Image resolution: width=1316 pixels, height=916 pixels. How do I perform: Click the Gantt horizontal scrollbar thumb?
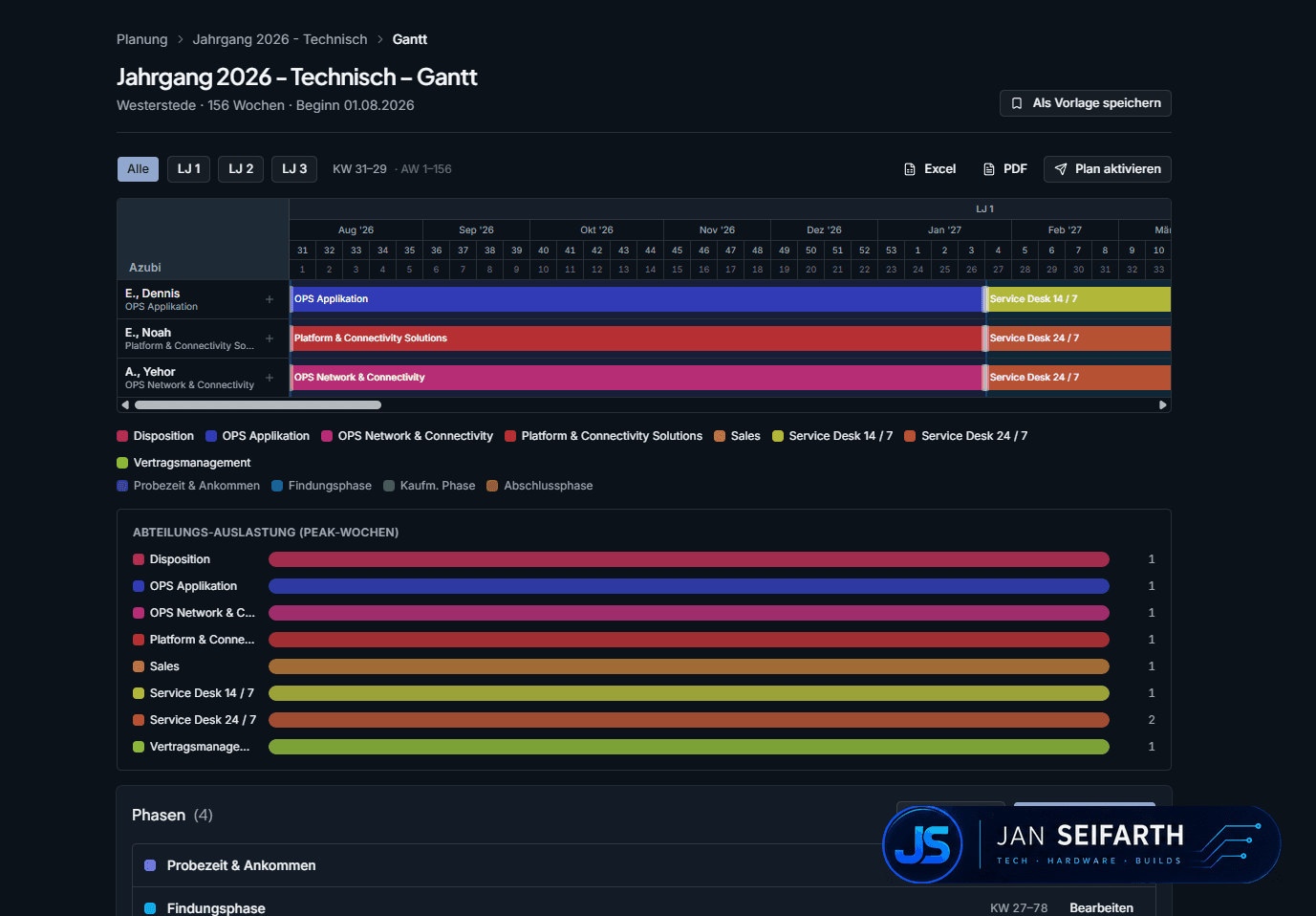tap(258, 405)
